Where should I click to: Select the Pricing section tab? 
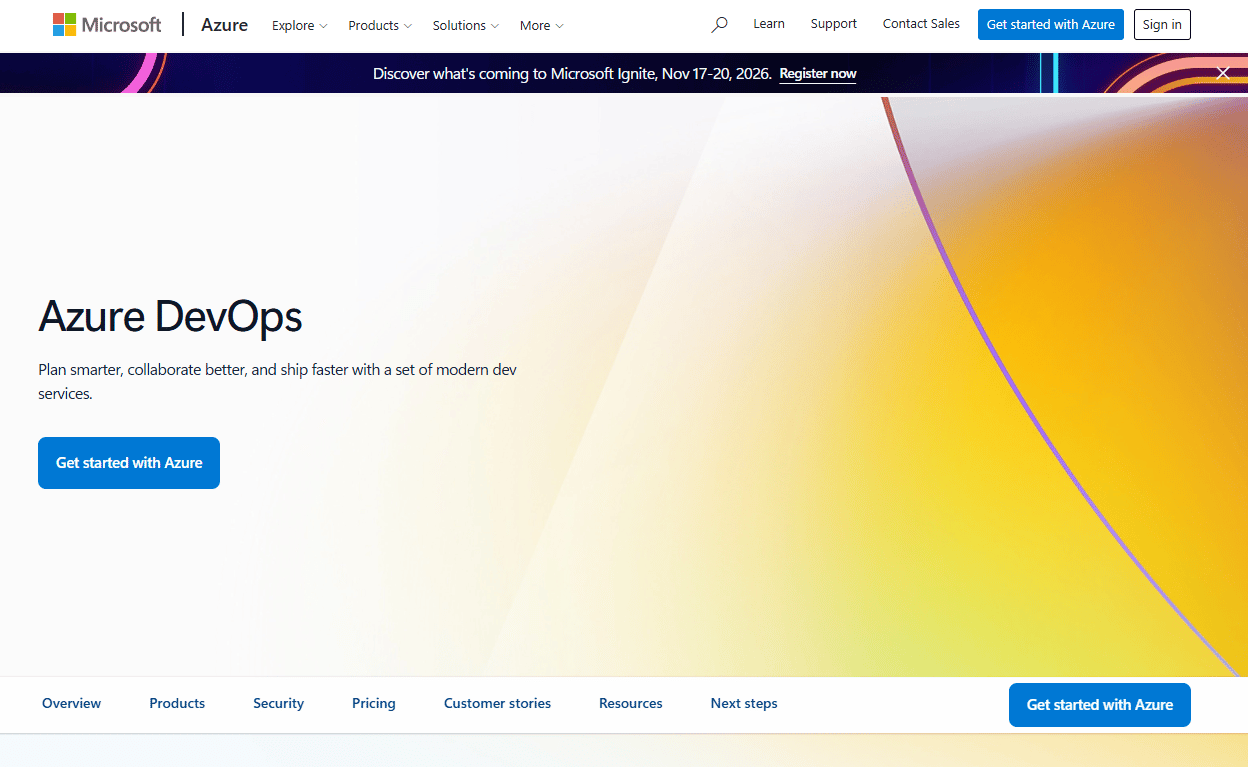click(x=374, y=703)
